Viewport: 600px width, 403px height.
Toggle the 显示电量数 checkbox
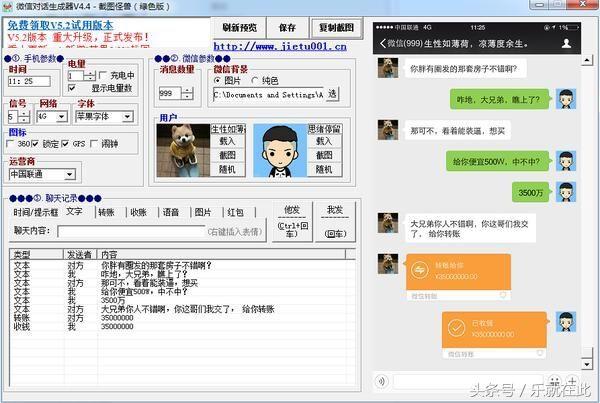(x=72, y=88)
